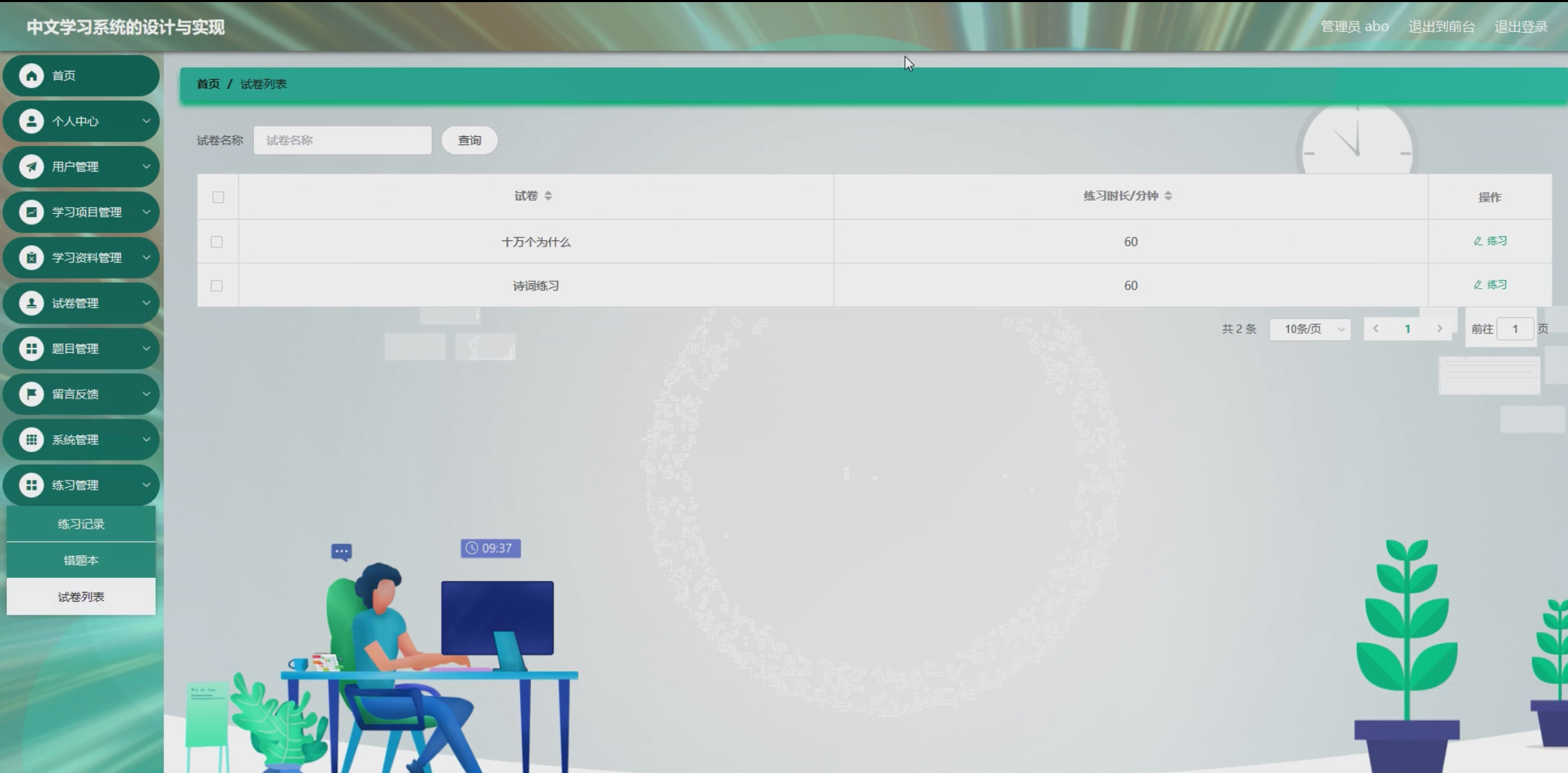Check the 诗词练习 row checkbox
The height and width of the screenshot is (773, 1568).
pyautogui.click(x=217, y=285)
